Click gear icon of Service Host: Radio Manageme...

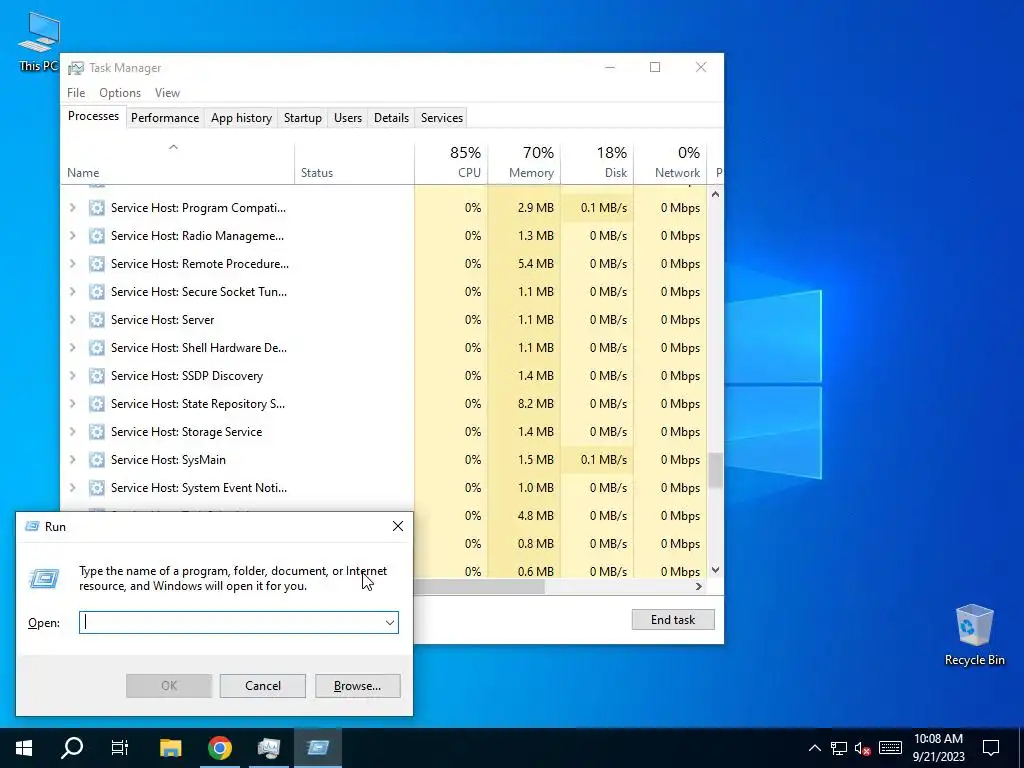click(x=97, y=236)
